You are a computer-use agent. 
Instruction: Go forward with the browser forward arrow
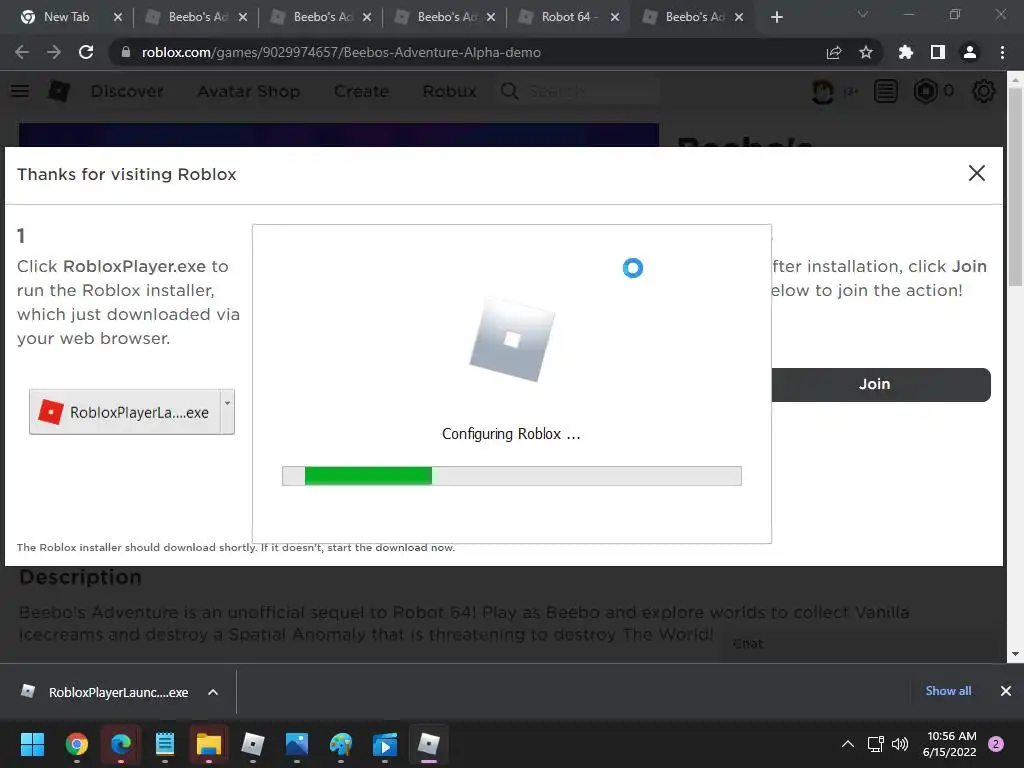click(54, 52)
